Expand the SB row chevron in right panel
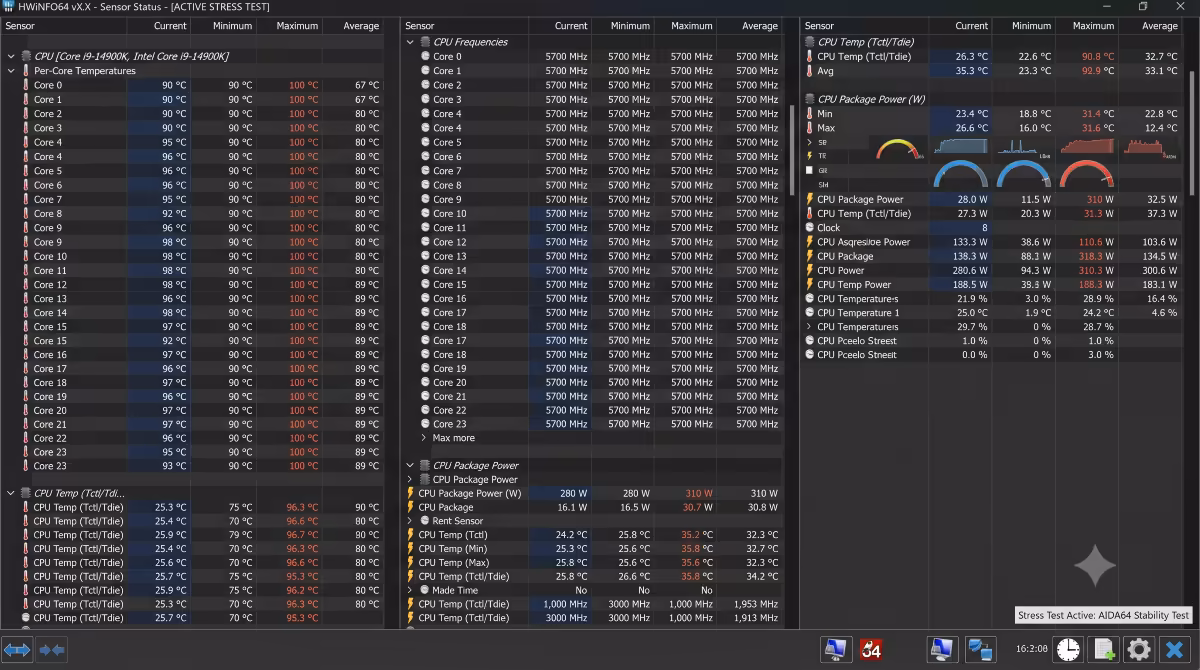The height and width of the screenshot is (670, 1200). [810, 142]
